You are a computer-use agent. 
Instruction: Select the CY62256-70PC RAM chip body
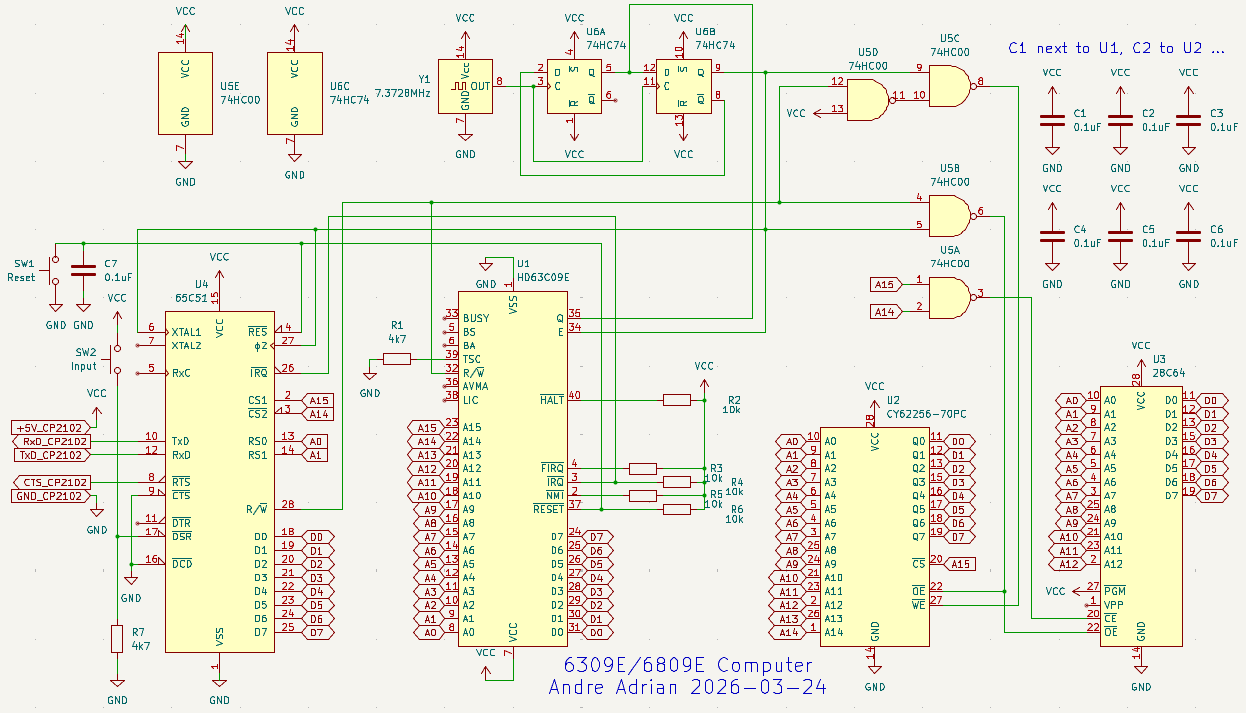click(x=875, y=540)
